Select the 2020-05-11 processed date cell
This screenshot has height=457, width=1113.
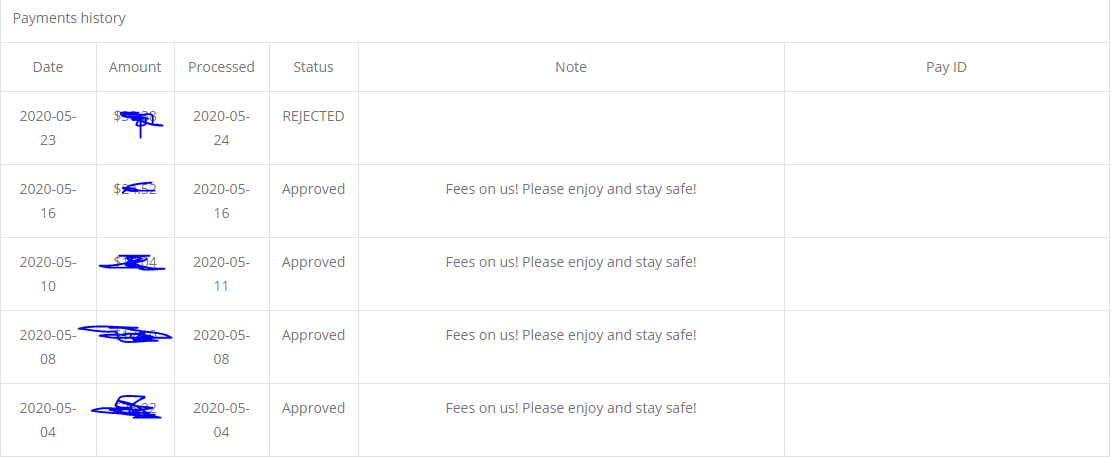coord(221,274)
